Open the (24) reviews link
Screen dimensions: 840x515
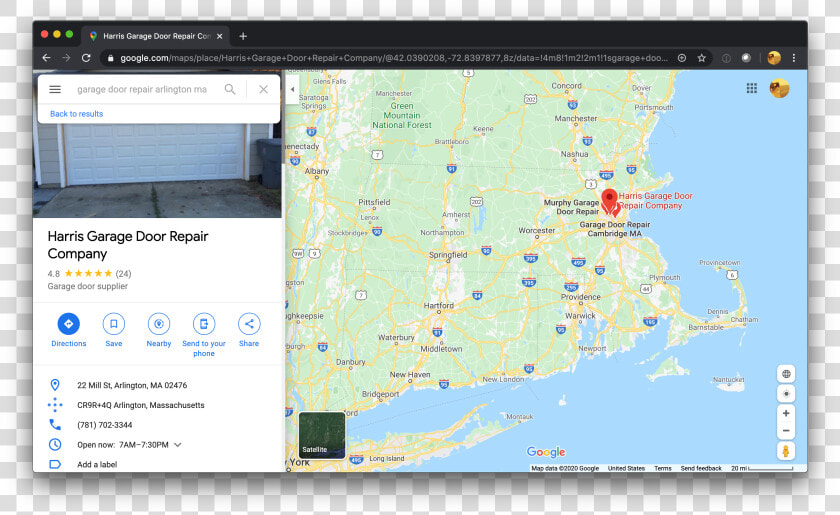click(x=123, y=273)
